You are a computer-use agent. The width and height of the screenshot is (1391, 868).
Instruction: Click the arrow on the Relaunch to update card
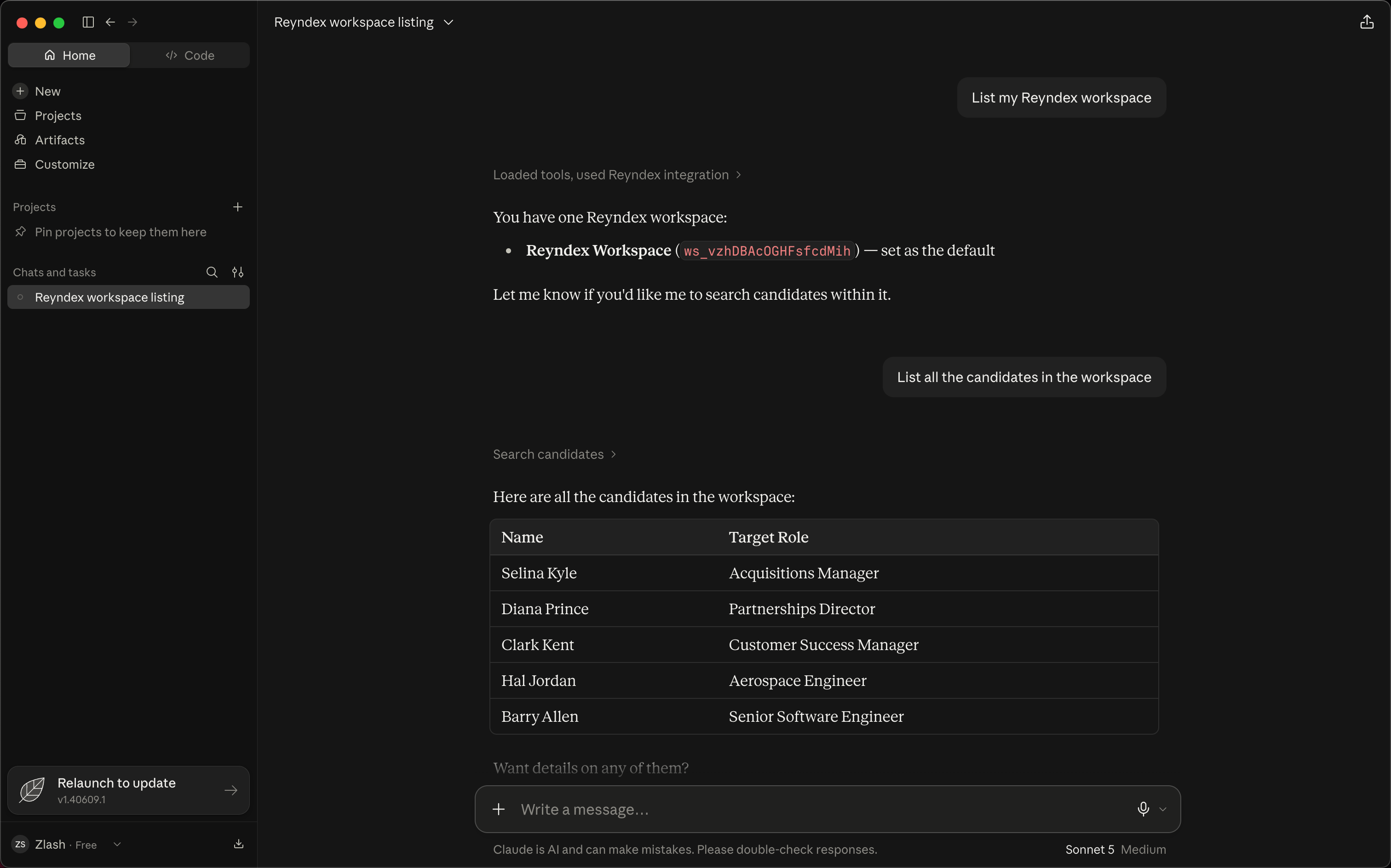(x=231, y=790)
